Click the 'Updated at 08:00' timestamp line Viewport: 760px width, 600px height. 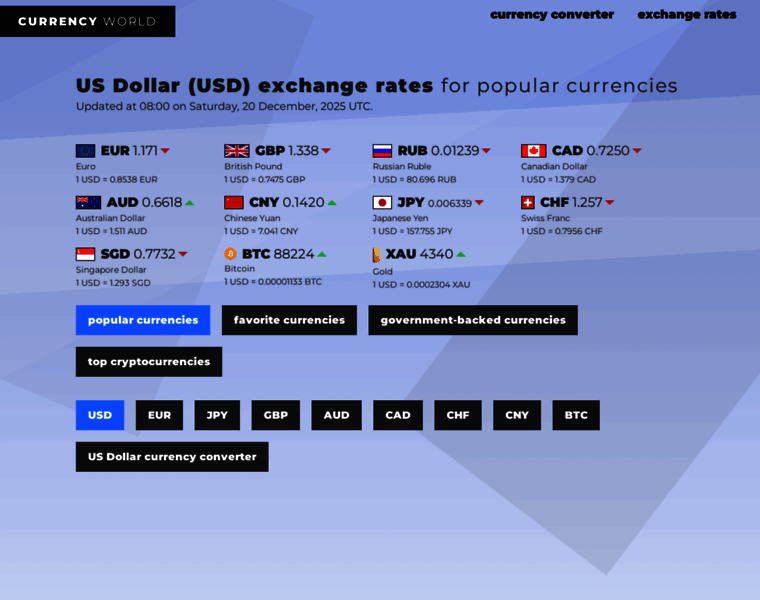[224, 106]
